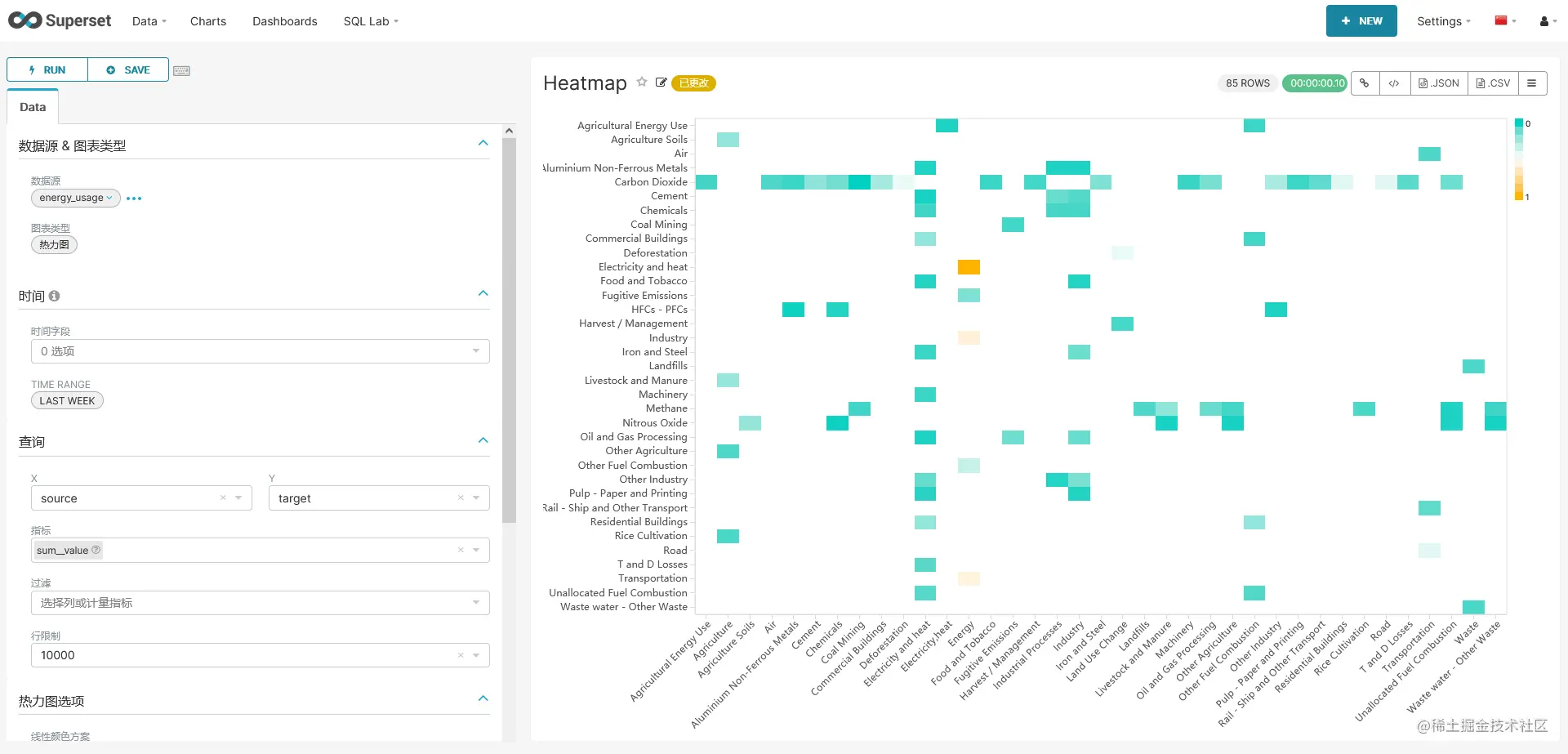Click the edit chart properties icon
This screenshot has height=754, width=1568.
661,83
